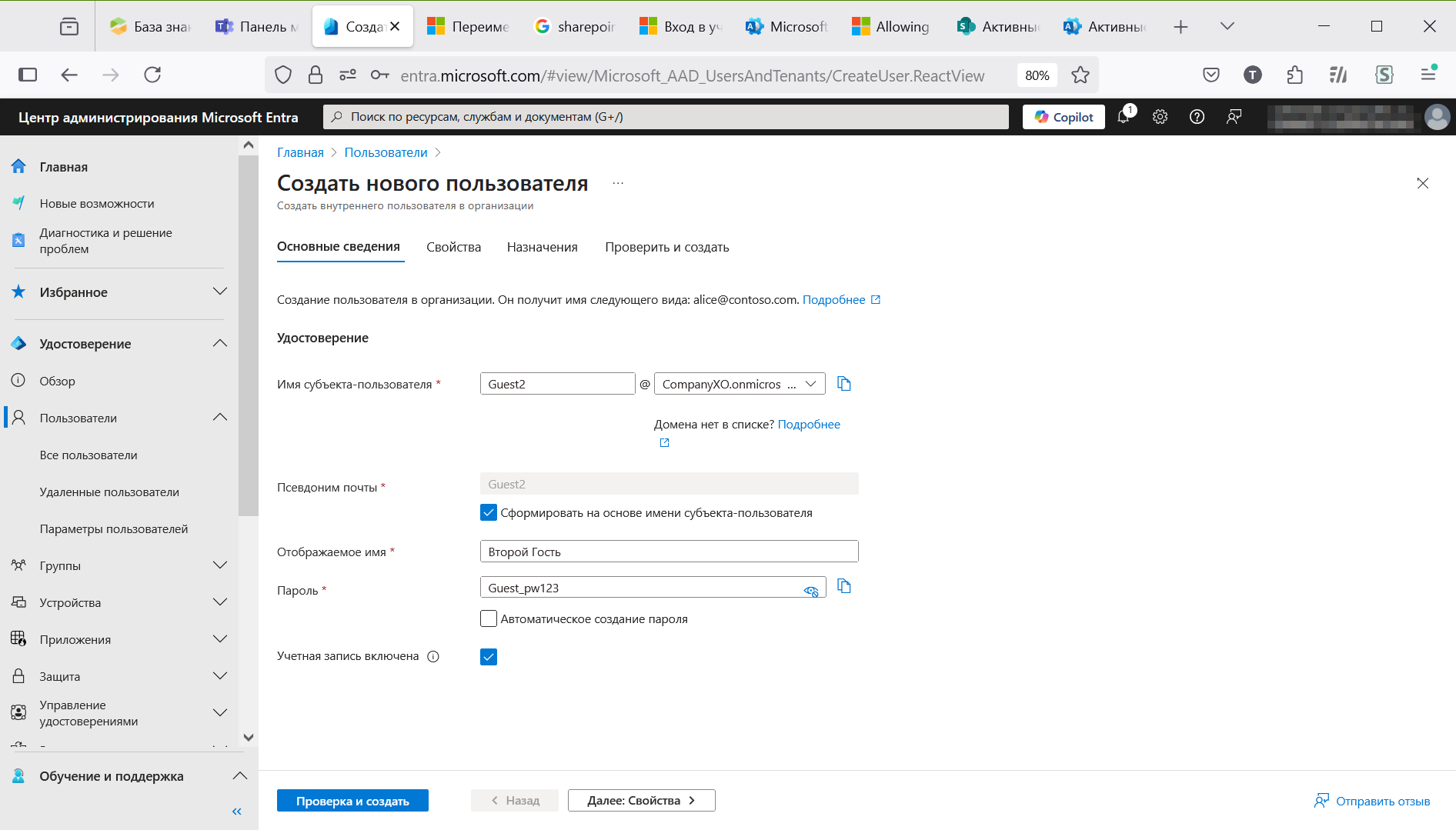Click the sidebar scroll down arrow
The height and width of the screenshot is (830, 1456).
coord(248,737)
